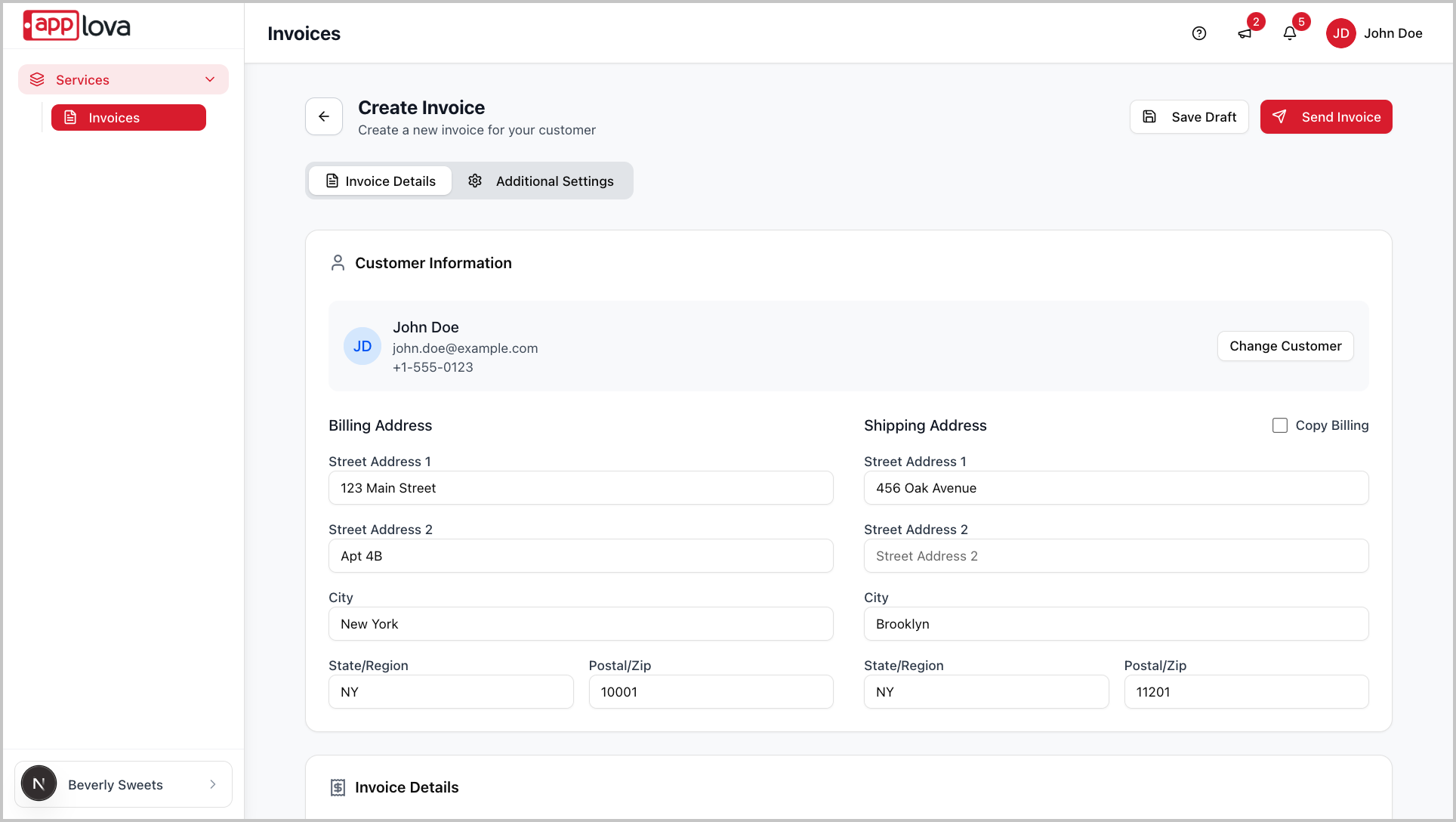Screen dimensions: 1456x822
Task: Select the Invoice Details tab
Action: point(381,181)
